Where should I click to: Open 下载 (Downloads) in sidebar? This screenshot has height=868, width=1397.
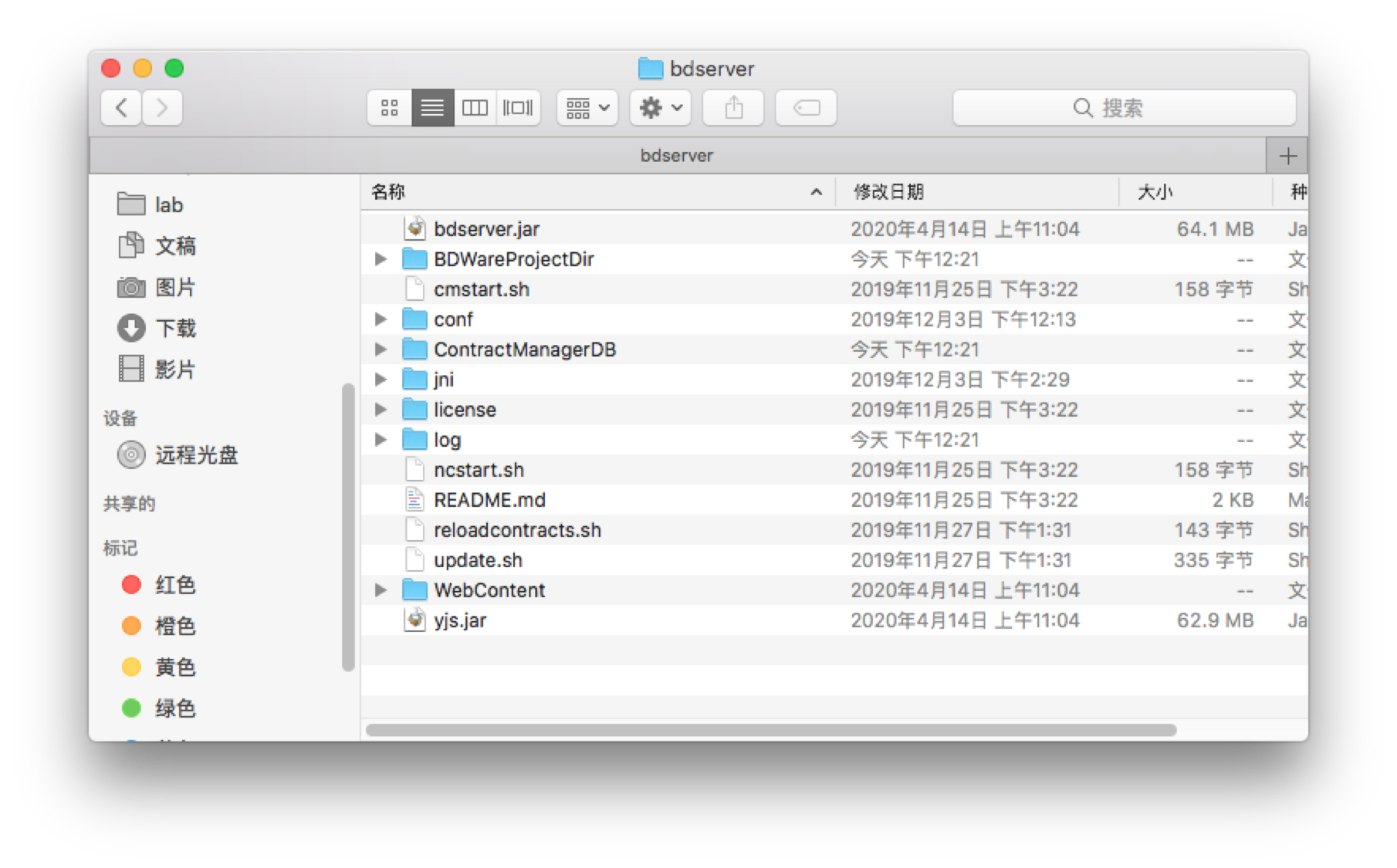(175, 329)
